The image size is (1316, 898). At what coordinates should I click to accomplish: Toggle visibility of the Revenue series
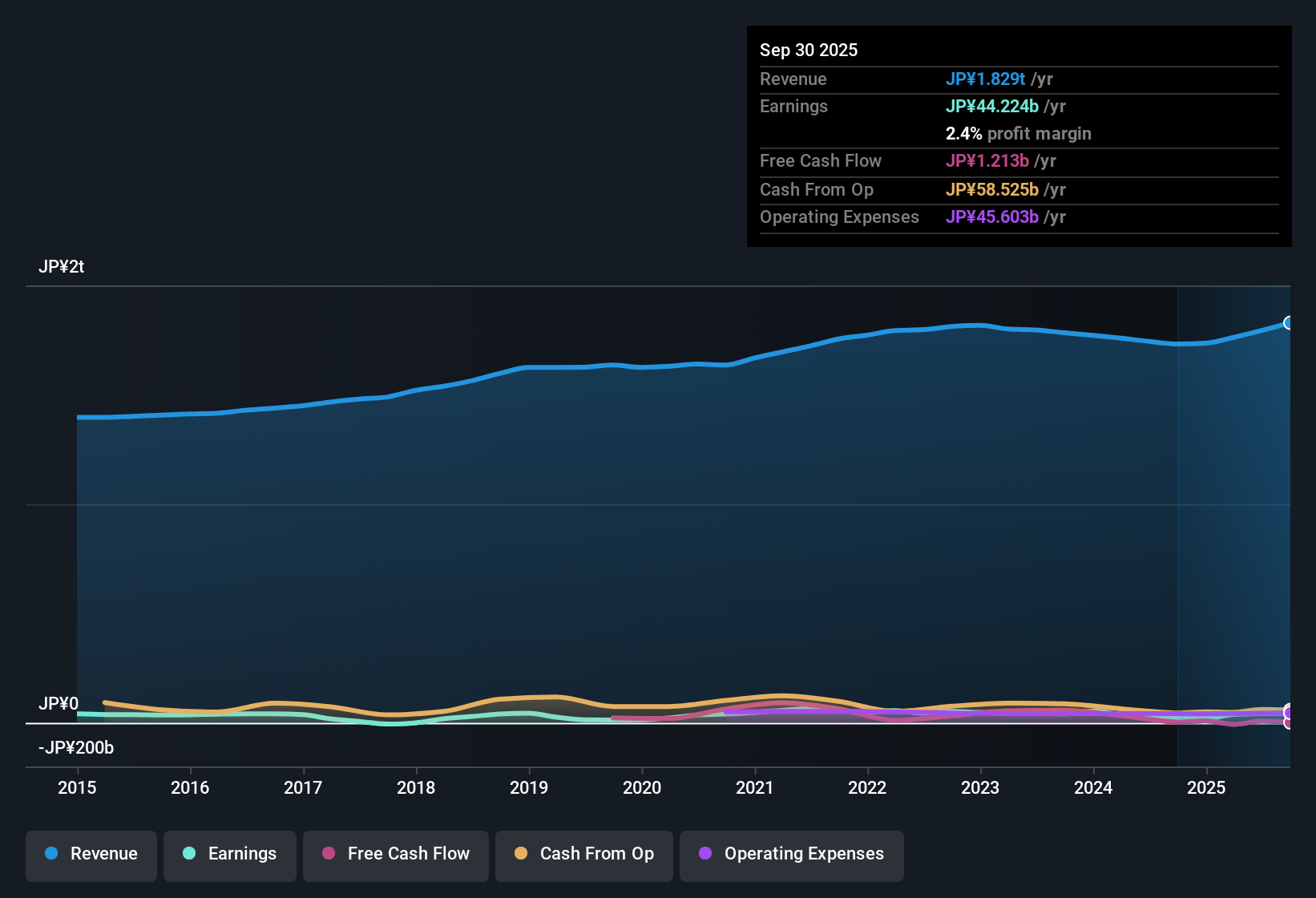[91, 854]
